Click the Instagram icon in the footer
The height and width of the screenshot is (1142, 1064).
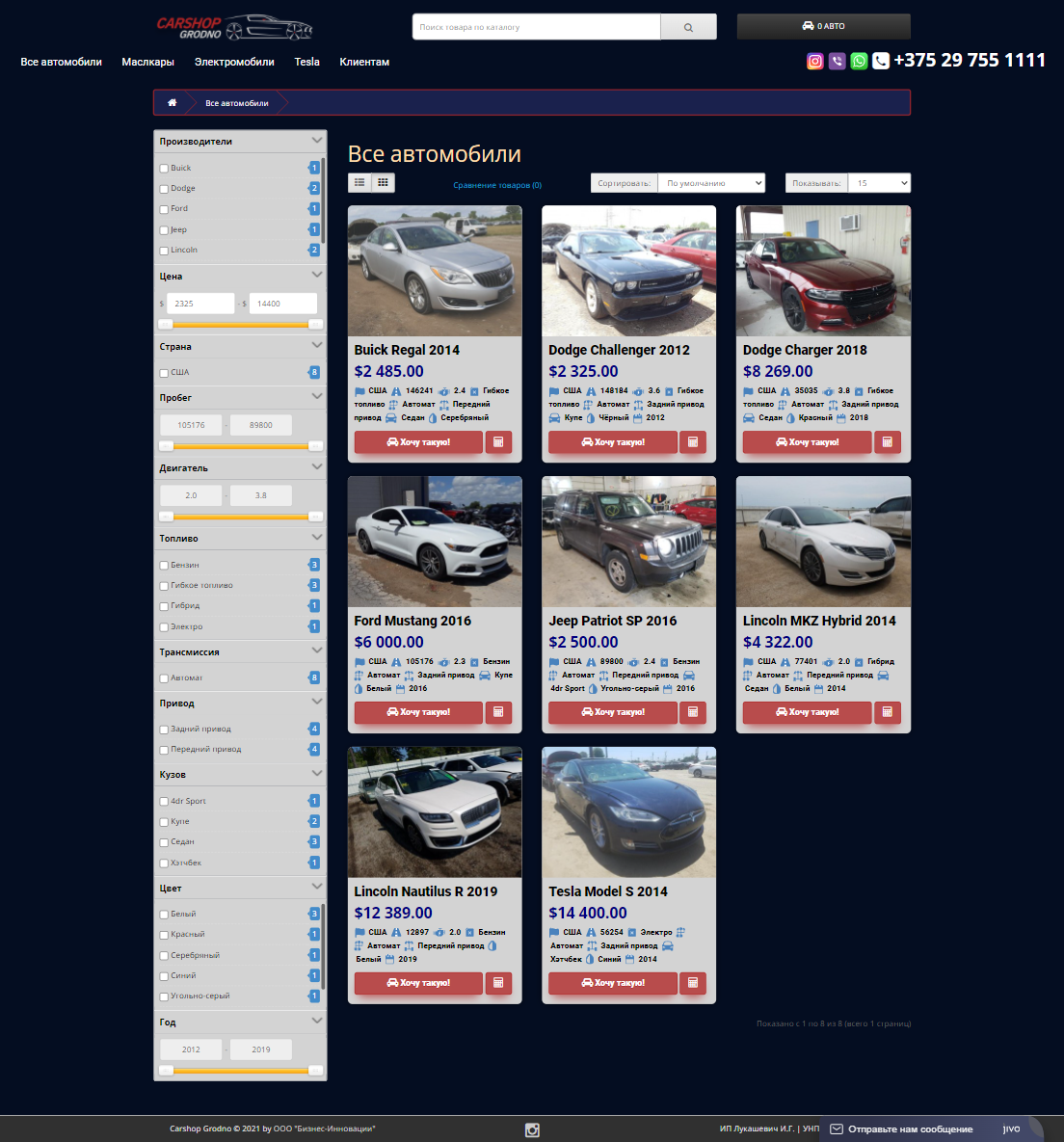532,1129
